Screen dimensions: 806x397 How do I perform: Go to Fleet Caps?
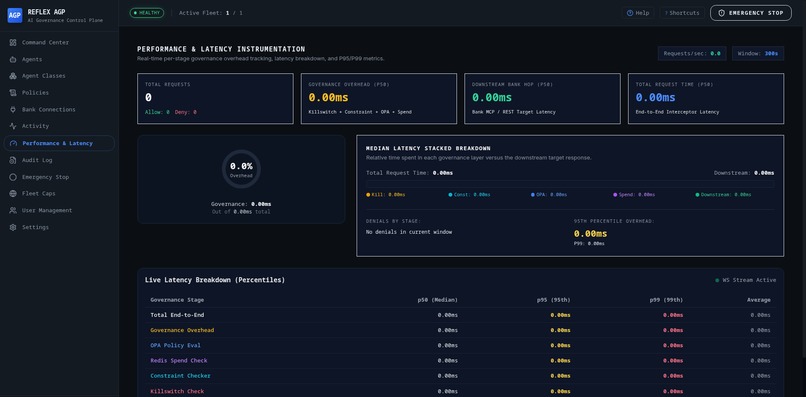tap(59, 194)
